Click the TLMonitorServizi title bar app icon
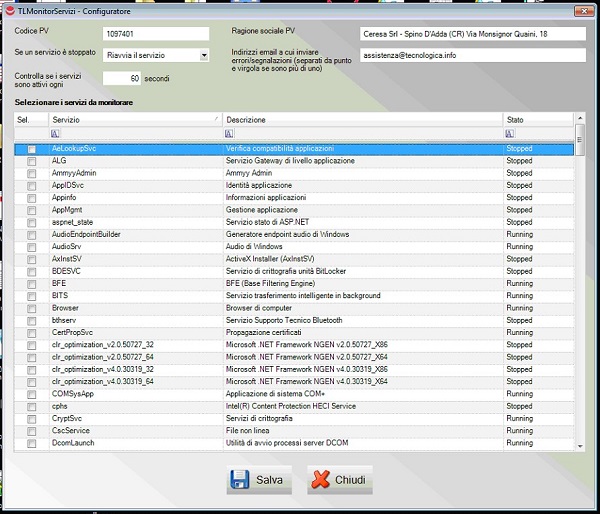The height and width of the screenshot is (514, 600). pyautogui.click(x=9, y=9)
